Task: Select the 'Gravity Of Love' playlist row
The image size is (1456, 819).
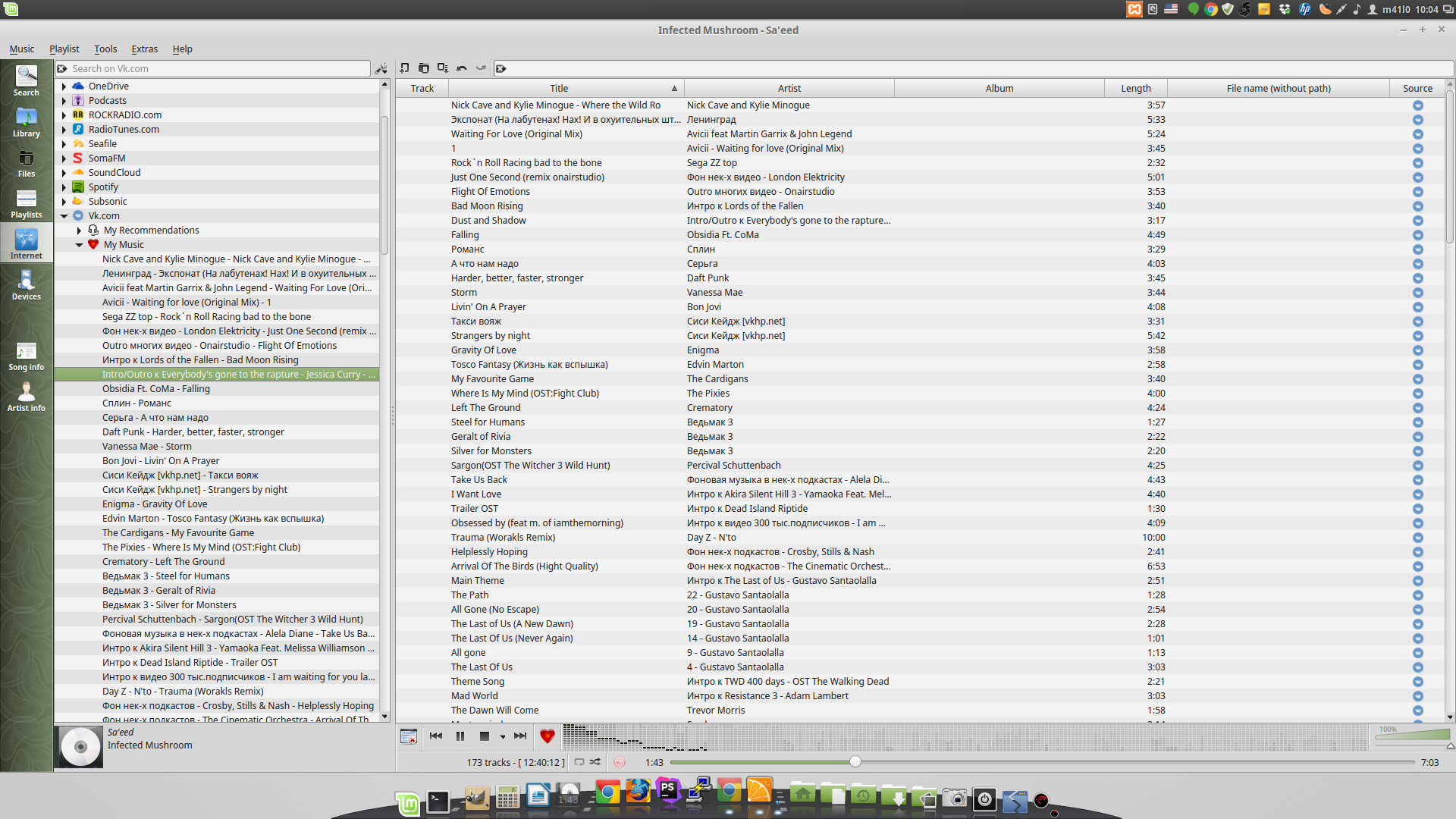Action: point(921,350)
